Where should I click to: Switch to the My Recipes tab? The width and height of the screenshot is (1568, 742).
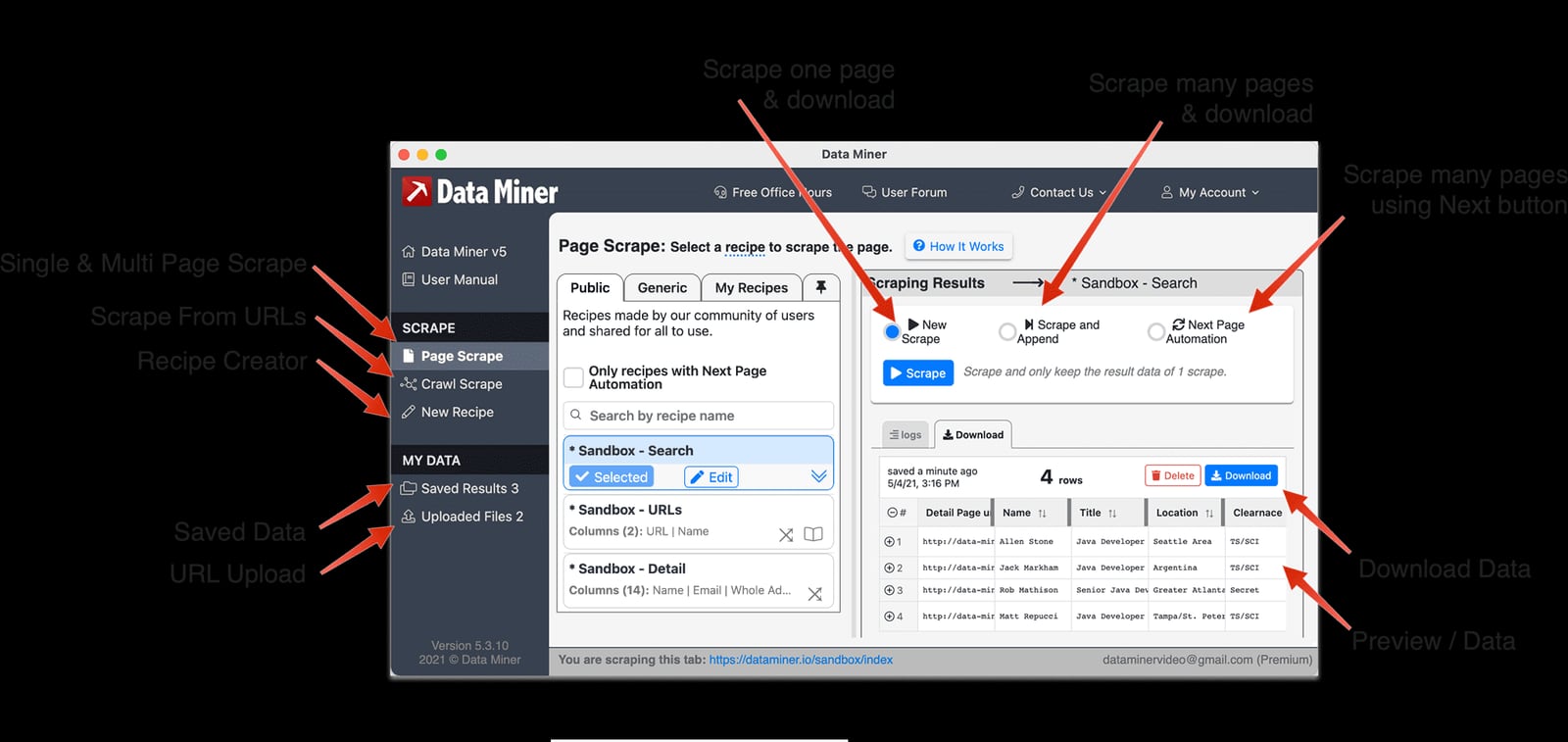(752, 287)
